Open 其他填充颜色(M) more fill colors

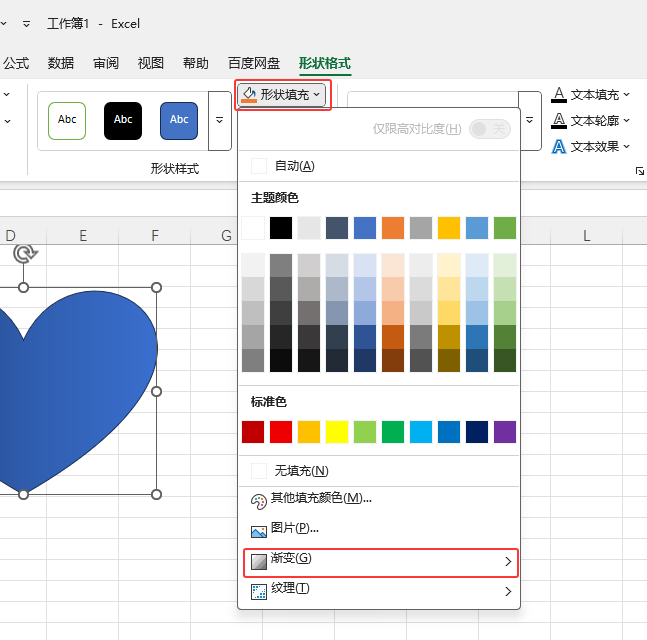[379, 499]
